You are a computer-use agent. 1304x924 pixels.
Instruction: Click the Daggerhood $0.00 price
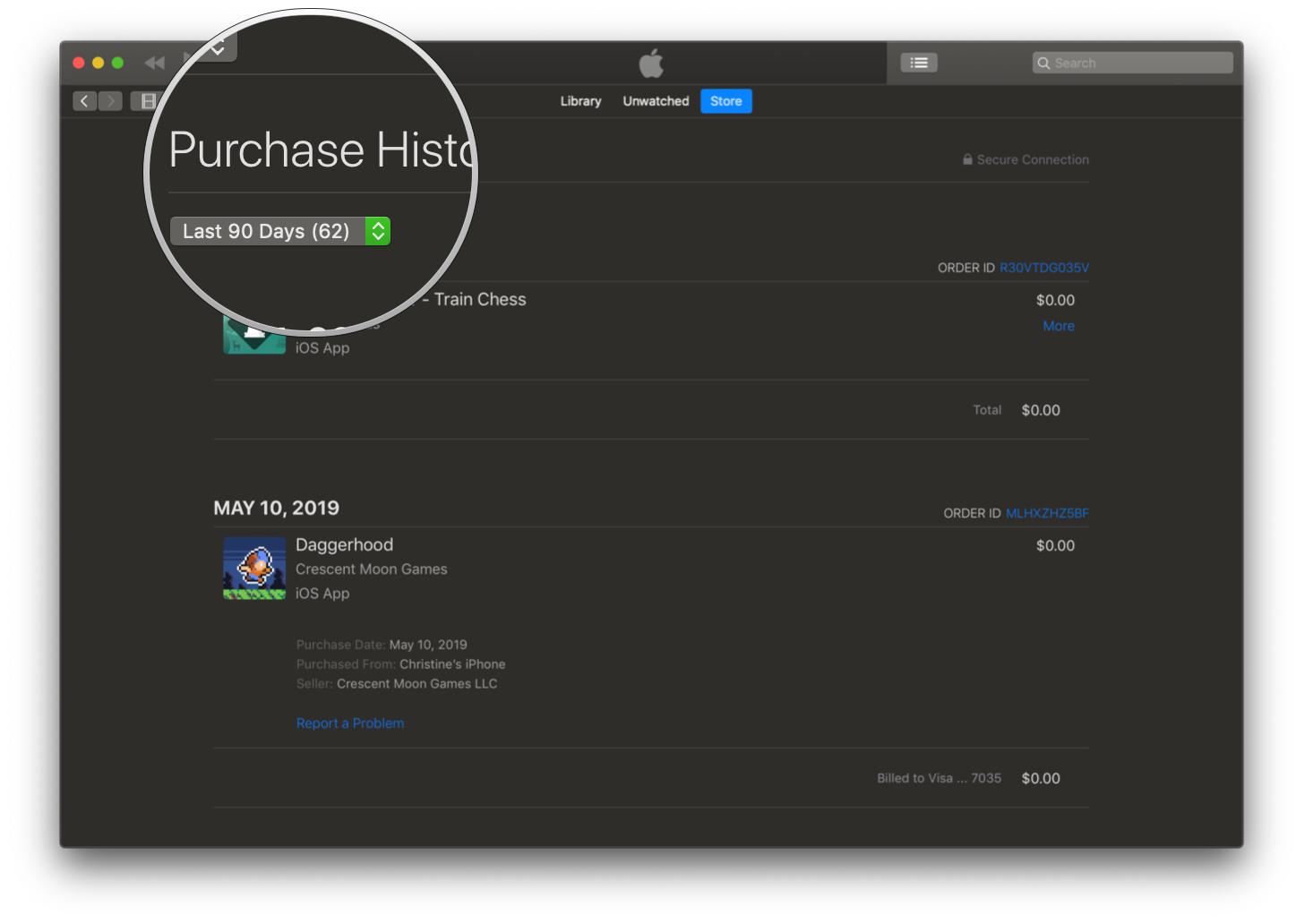click(1055, 545)
